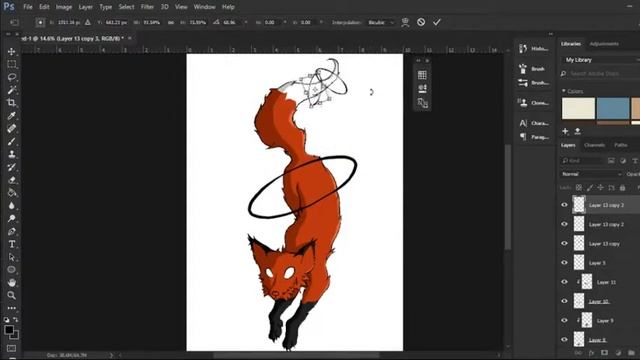Pick the cream color swatch in Libraries
Image resolution: width=640 pixels, height=360 pixels.
click(x=578, y=109)
